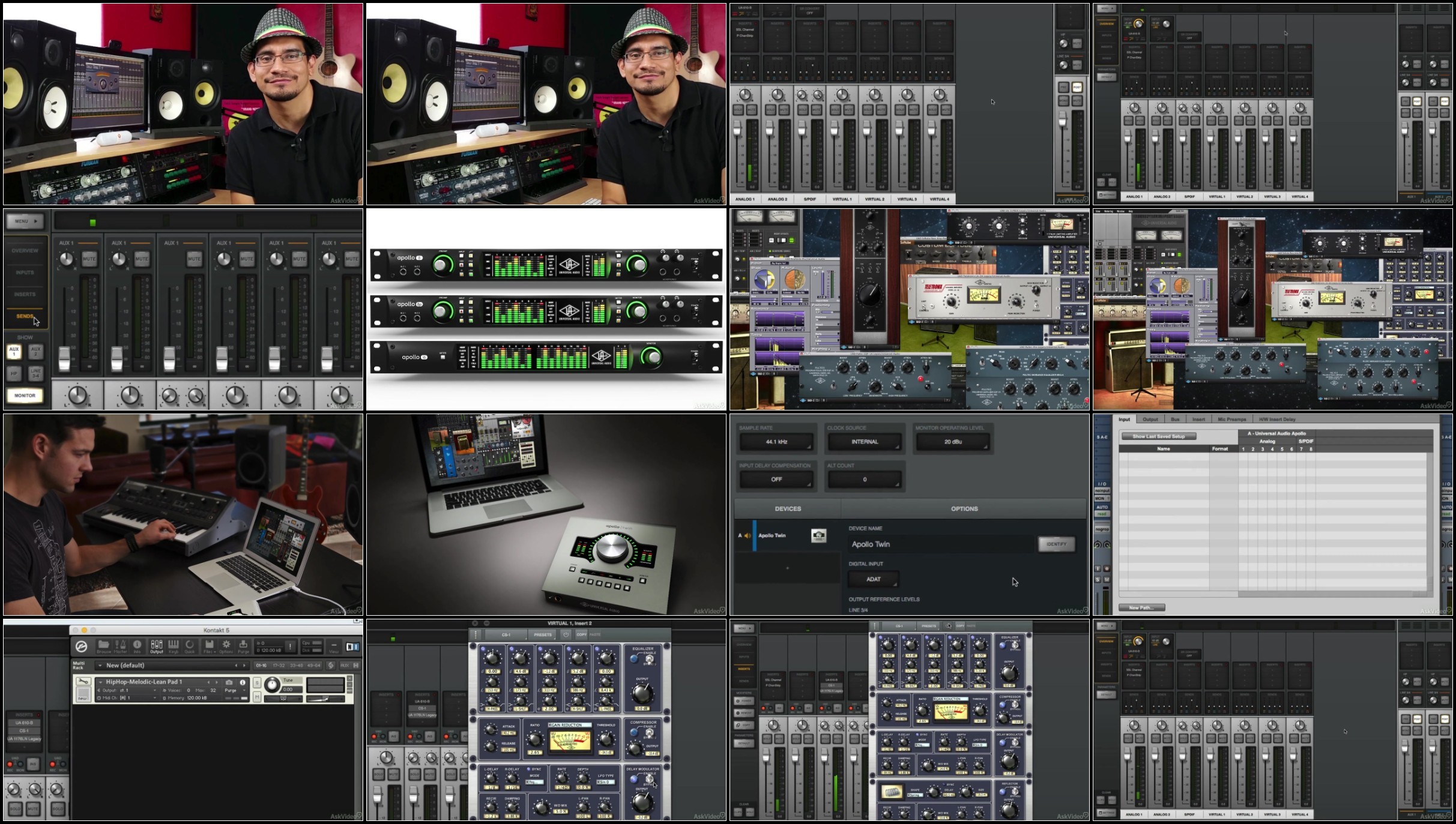Screen dimensions: 1456x824
Task: Enable AUX 1 in the SHOW section
Action: 14,351
